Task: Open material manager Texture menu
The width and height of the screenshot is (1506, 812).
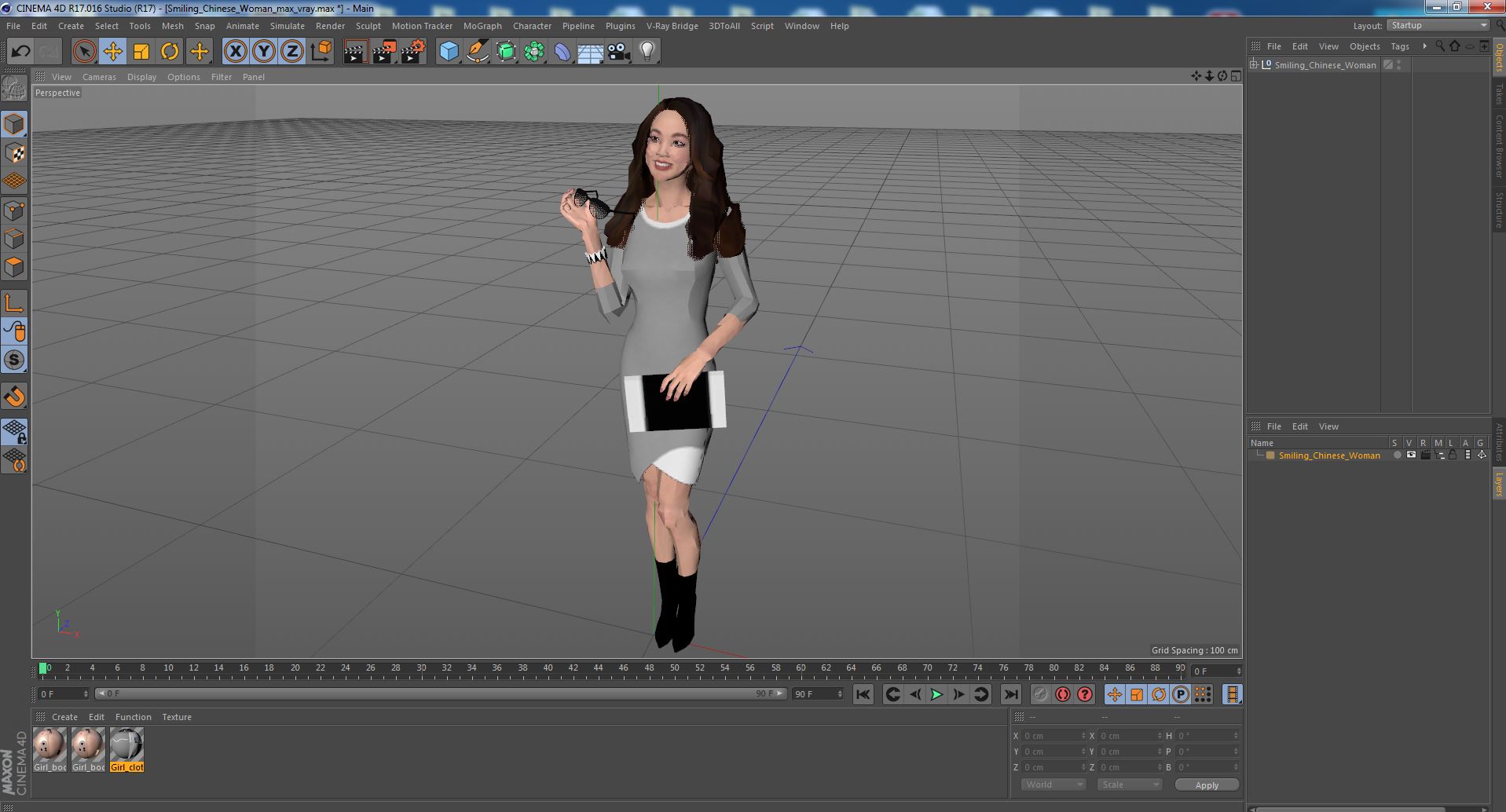Action: coord(177,717)
